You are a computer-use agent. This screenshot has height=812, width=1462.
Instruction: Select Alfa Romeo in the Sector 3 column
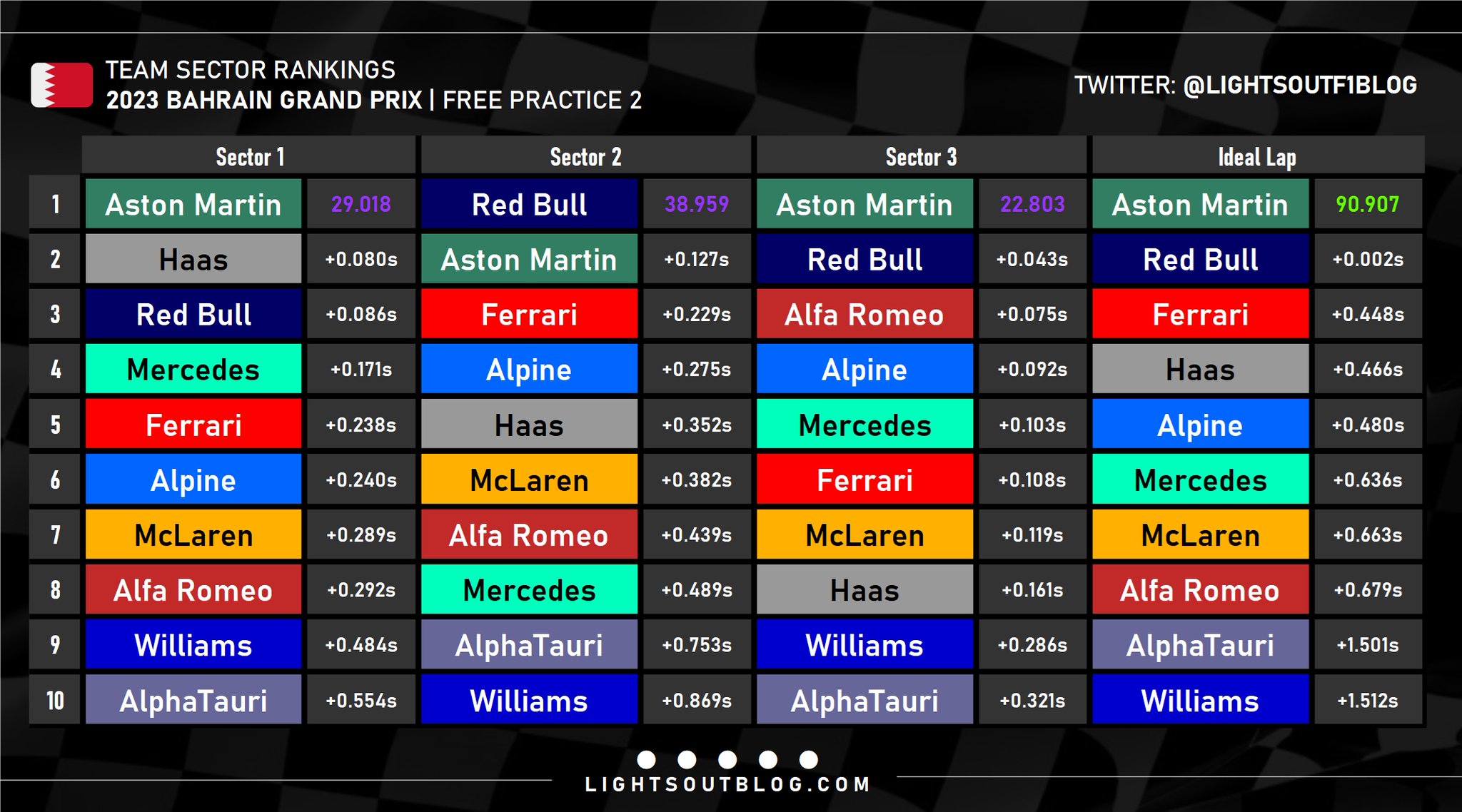pyautogui.click(x=864, y=314)
